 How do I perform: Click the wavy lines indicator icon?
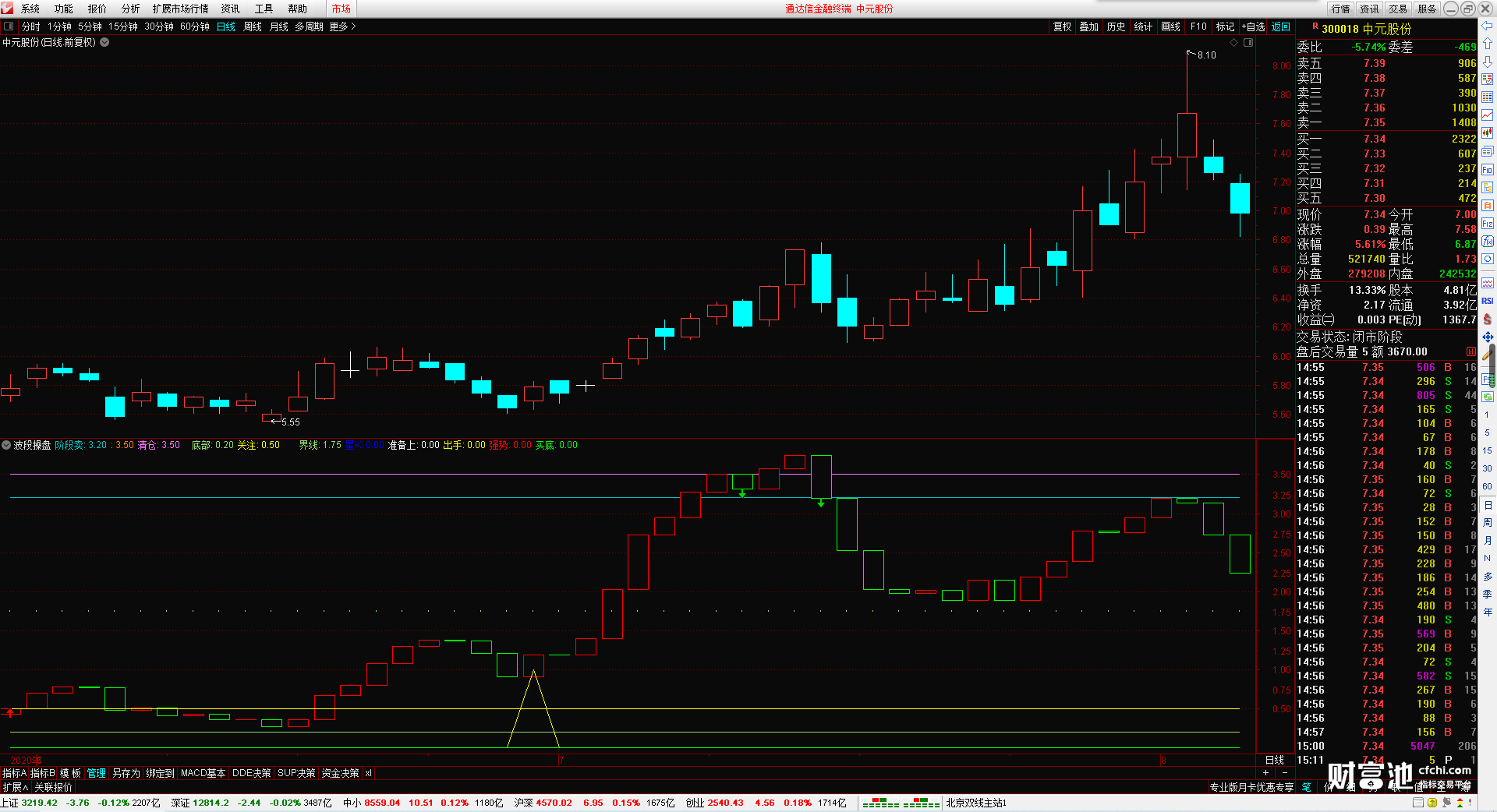coord(1488,283)
